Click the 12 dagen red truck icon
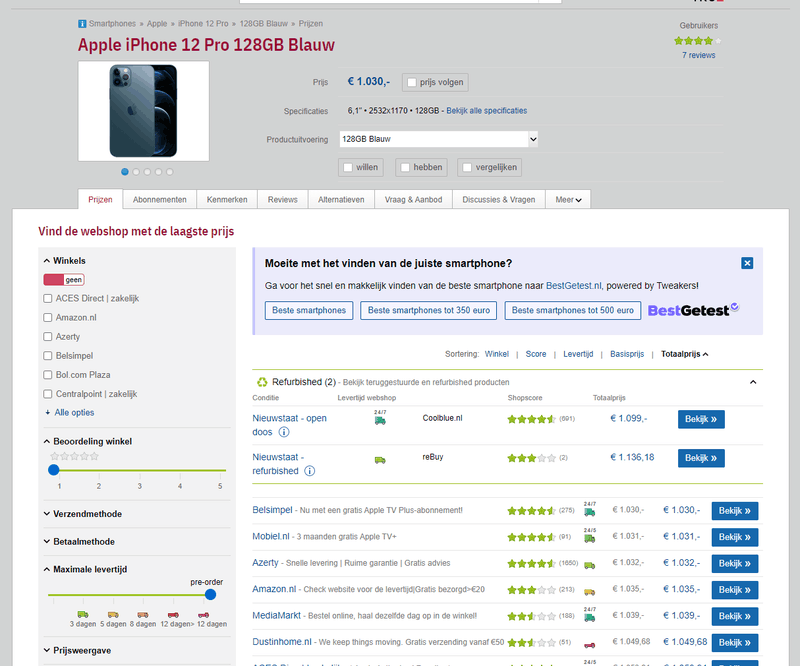This screenshot has width=800, height=666. tap(173, 614)
